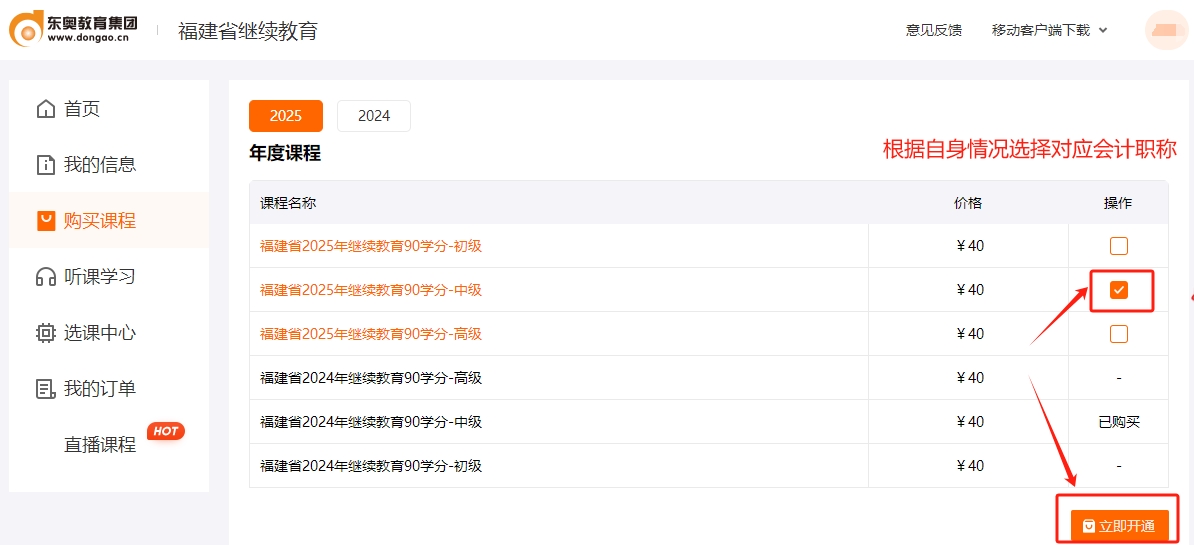Click the order list icon beside 我的订单
Viewport: 1194px width, 545px height.
(x=46, y=389)
